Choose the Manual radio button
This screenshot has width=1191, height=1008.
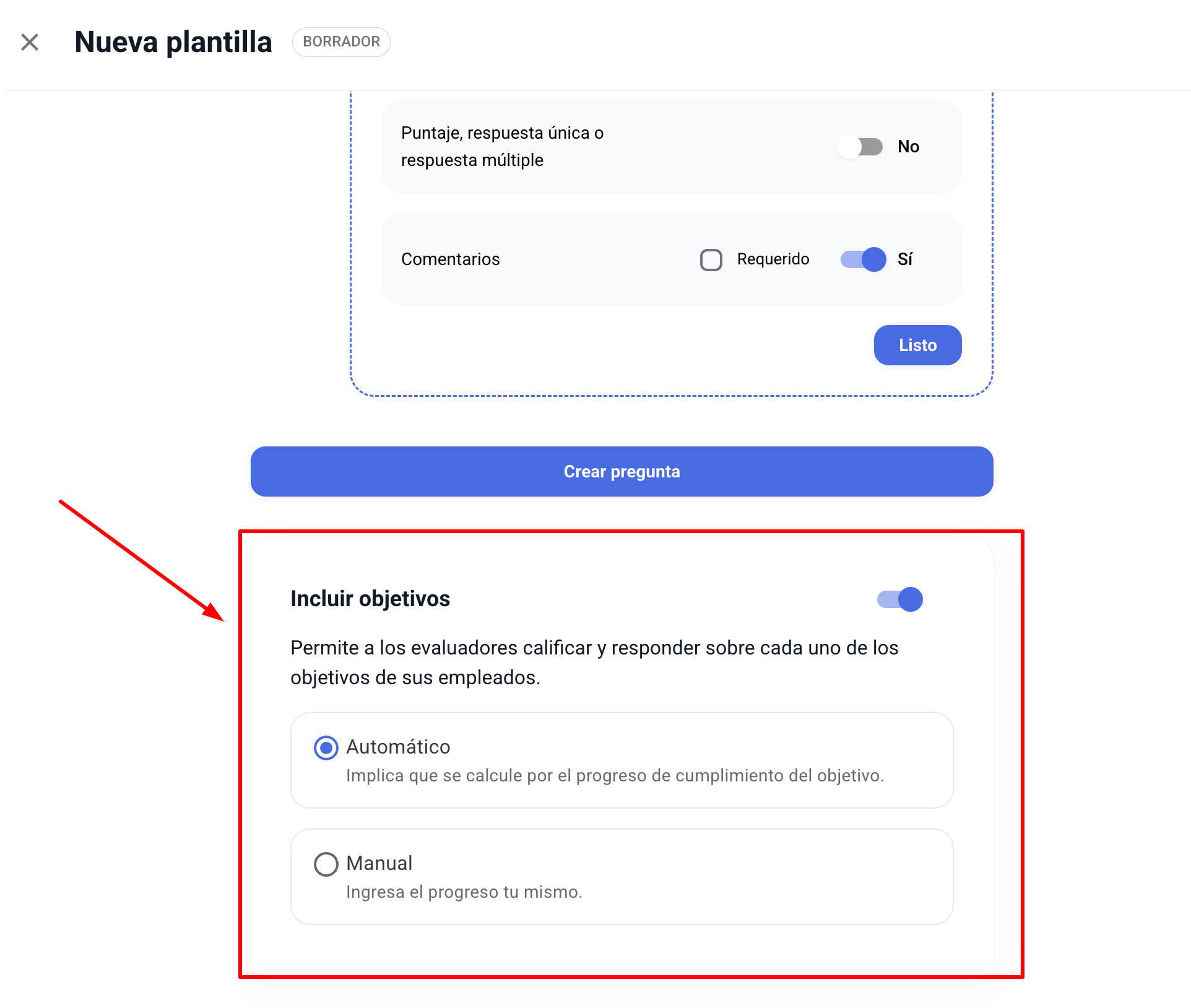click(326, 864)
